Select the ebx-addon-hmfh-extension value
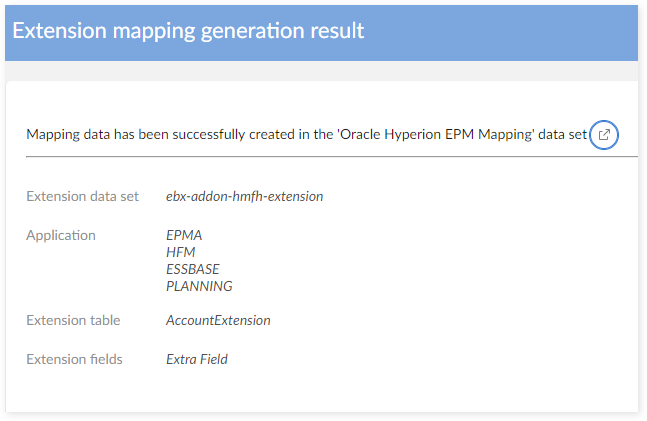The height and width of the screenshot is (421, 647). click(x=244, y=196)
